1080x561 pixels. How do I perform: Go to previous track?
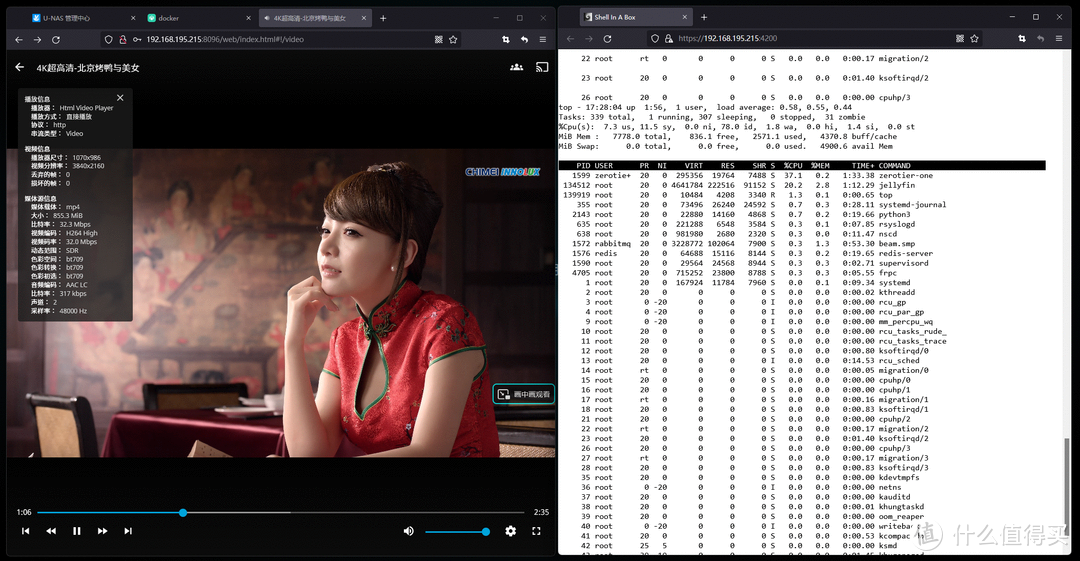pyautogui.click(x=25, y=531)
